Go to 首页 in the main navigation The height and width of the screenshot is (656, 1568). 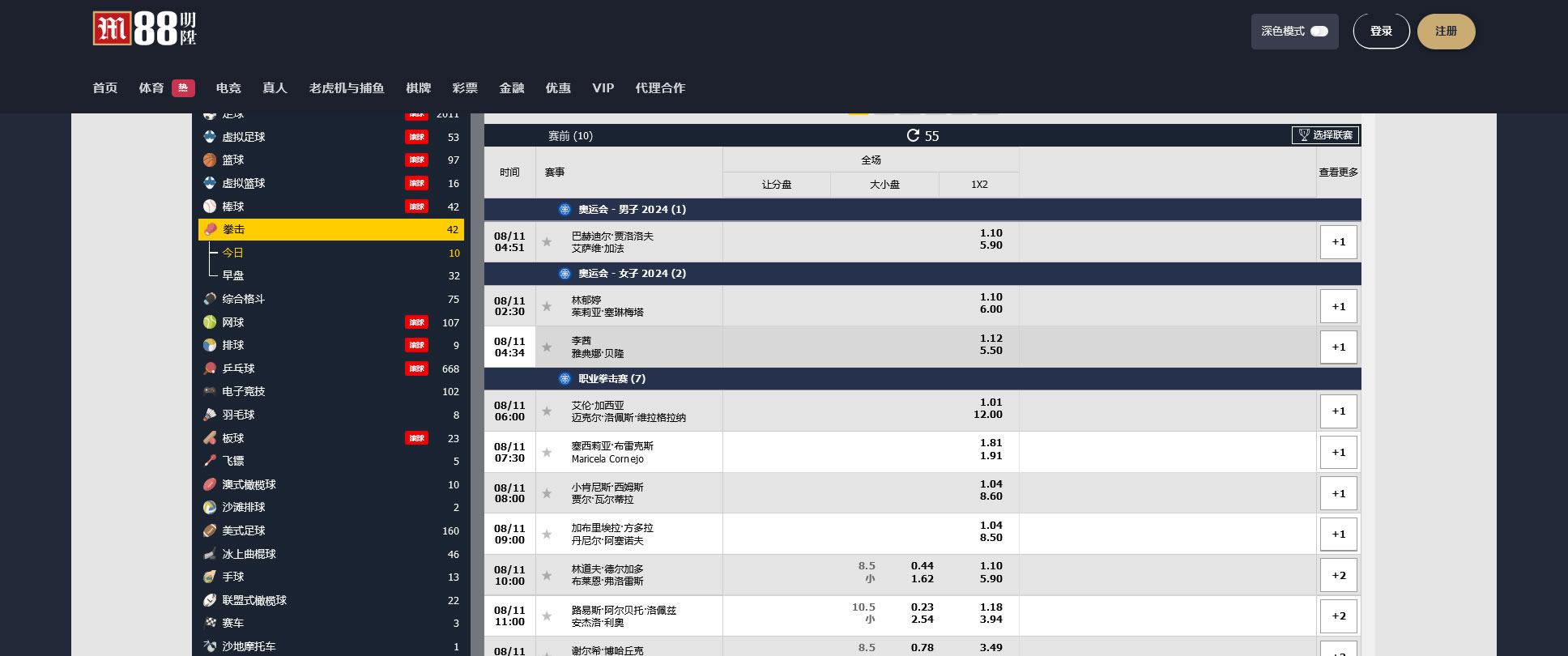pos(105,88)
